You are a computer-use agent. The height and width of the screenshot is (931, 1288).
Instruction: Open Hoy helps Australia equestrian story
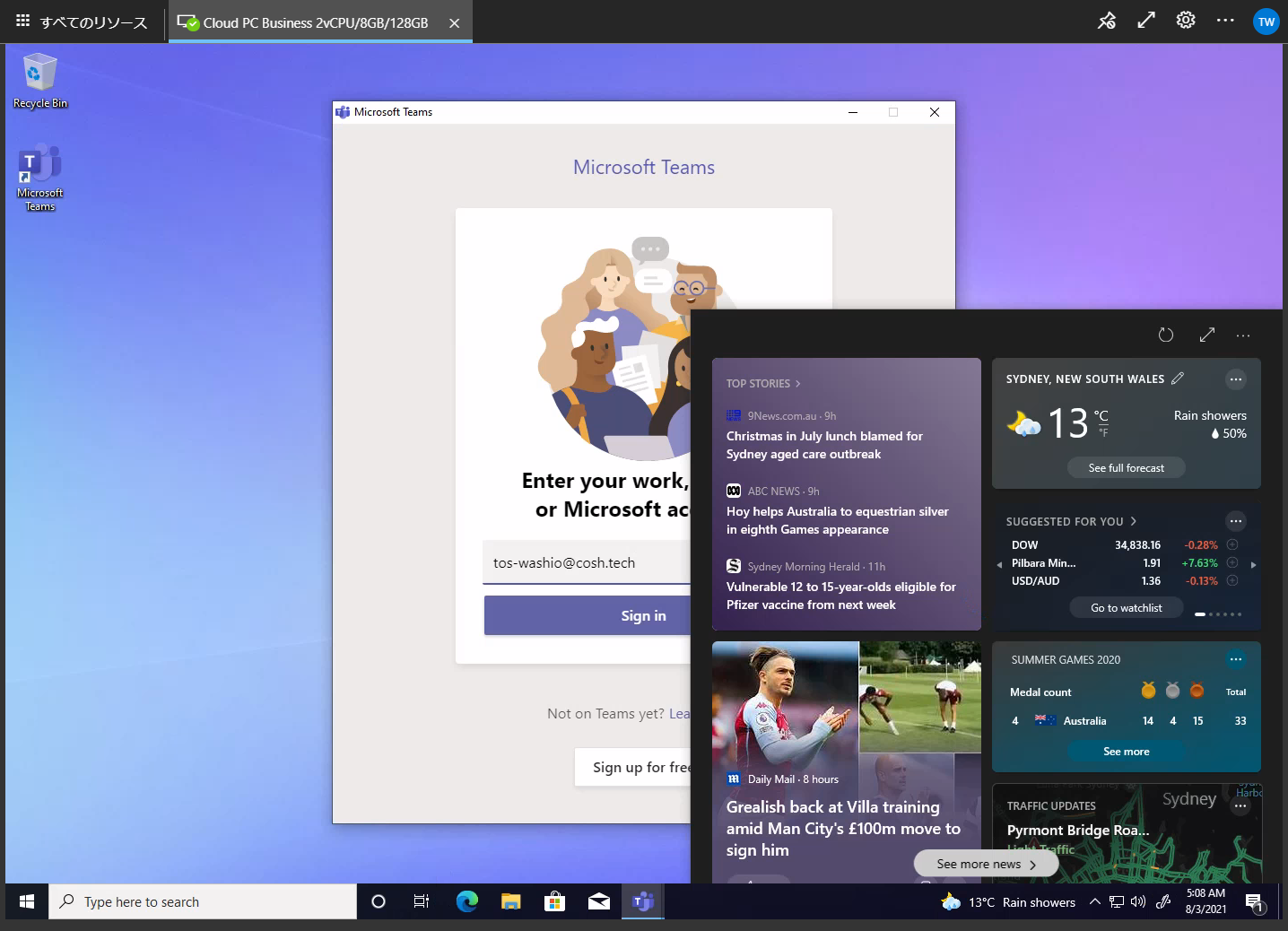point(837,520)
